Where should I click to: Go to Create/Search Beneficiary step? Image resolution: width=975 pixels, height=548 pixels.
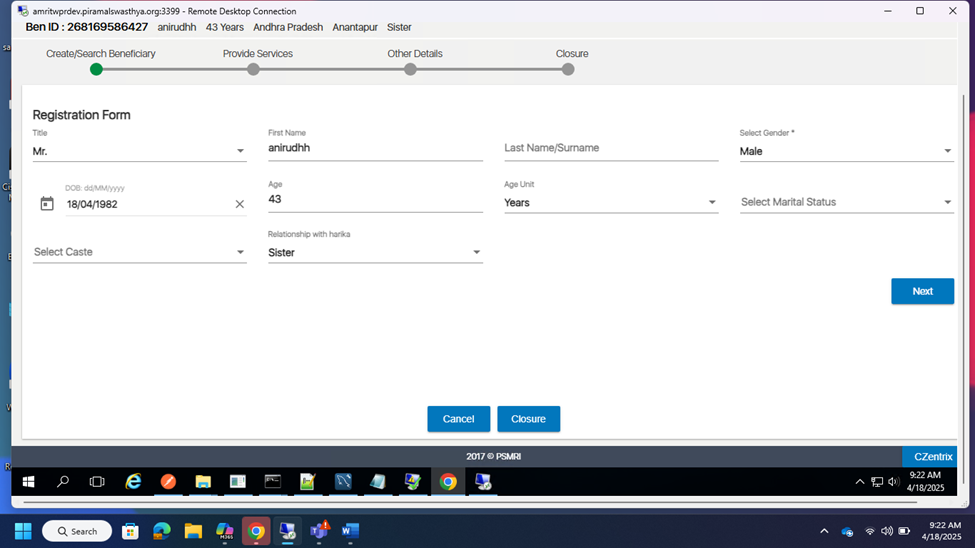click(x=96, y=69)
